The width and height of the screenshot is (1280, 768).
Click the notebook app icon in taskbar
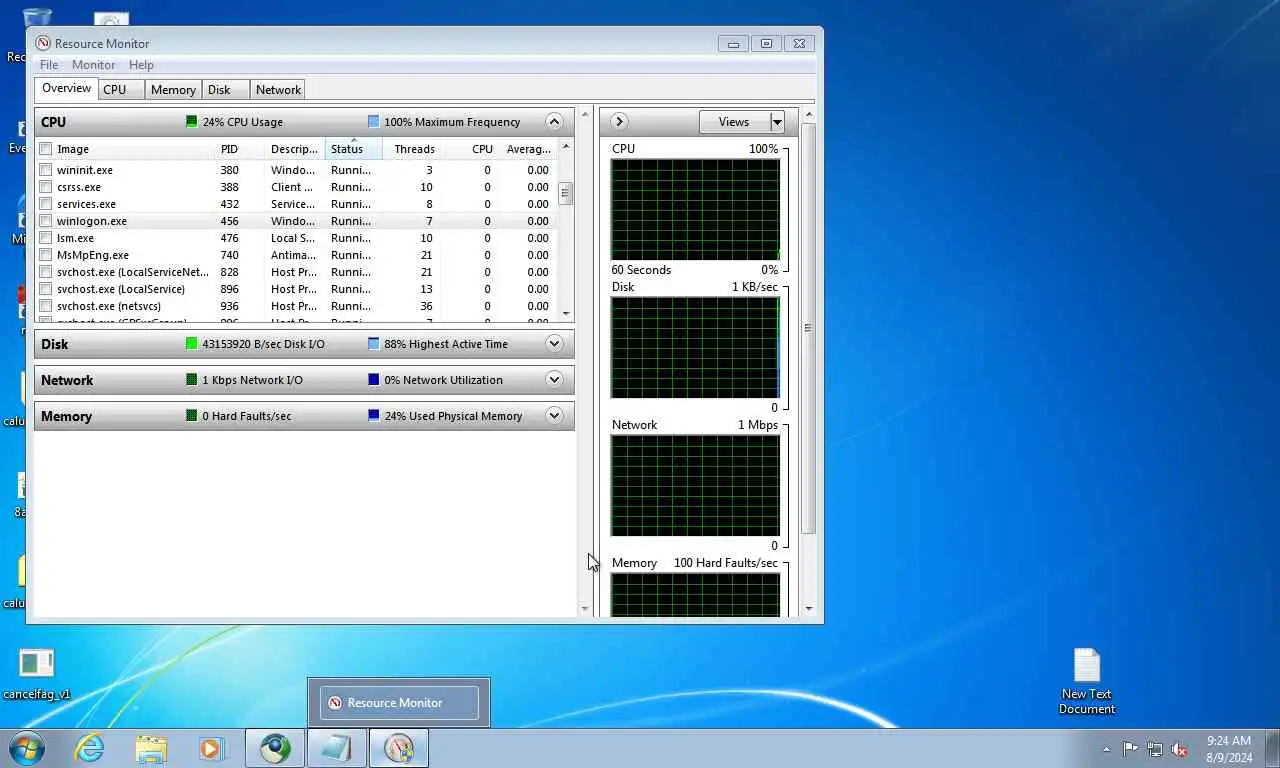[x=336, y=748]
